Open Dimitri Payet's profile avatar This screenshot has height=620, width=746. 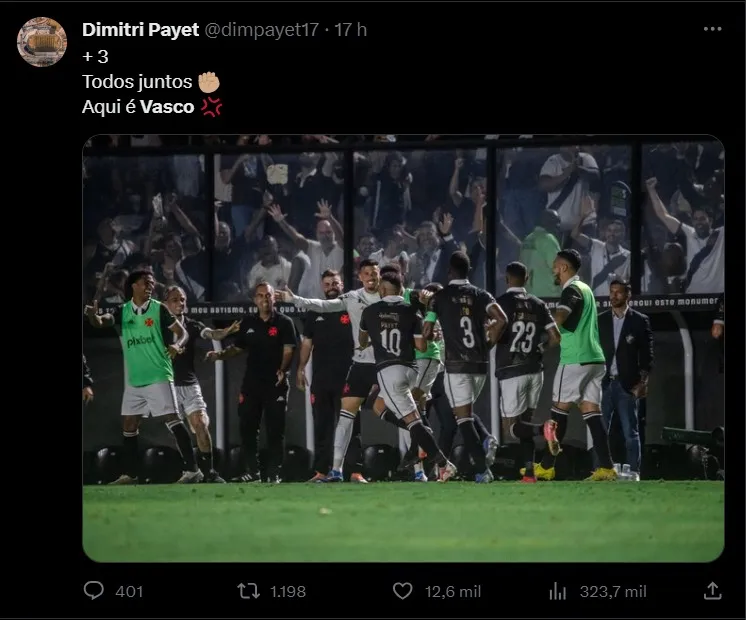tap(42, 42)
